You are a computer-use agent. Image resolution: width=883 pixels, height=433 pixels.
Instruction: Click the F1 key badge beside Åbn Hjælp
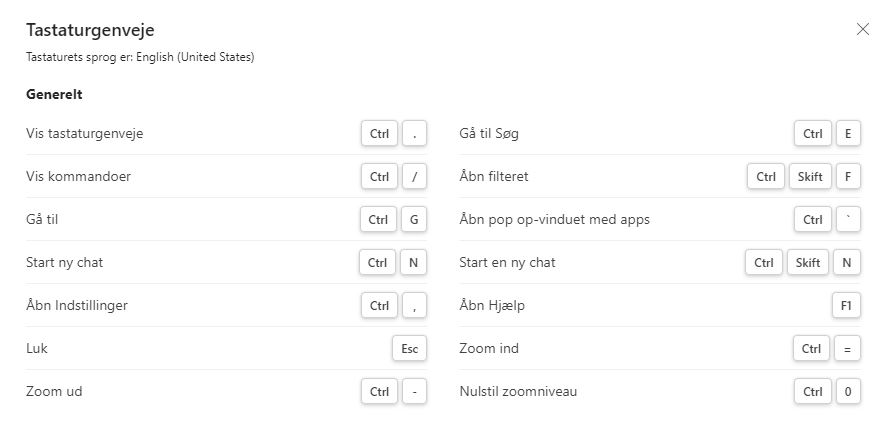click(846, 305)
